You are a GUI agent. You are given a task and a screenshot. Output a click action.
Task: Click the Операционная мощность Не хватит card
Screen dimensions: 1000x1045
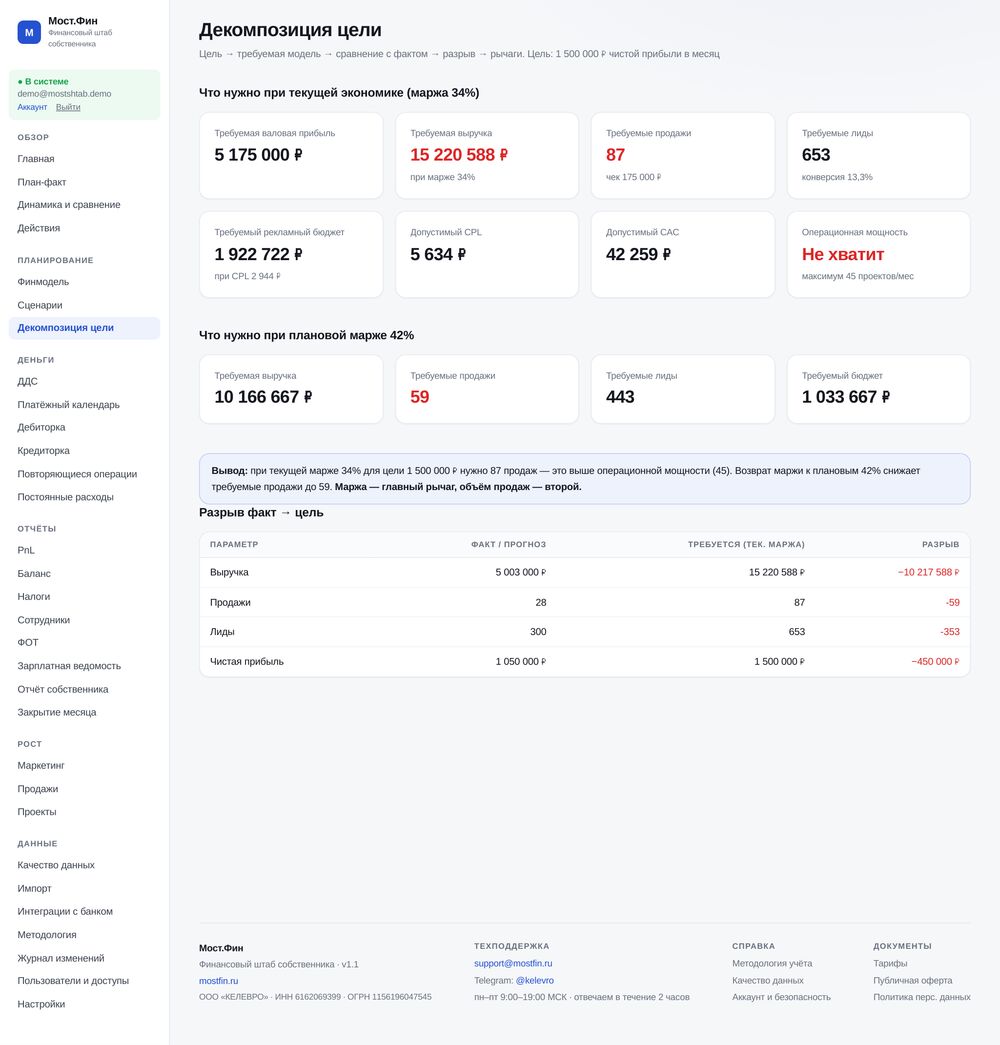click(879, 255)
